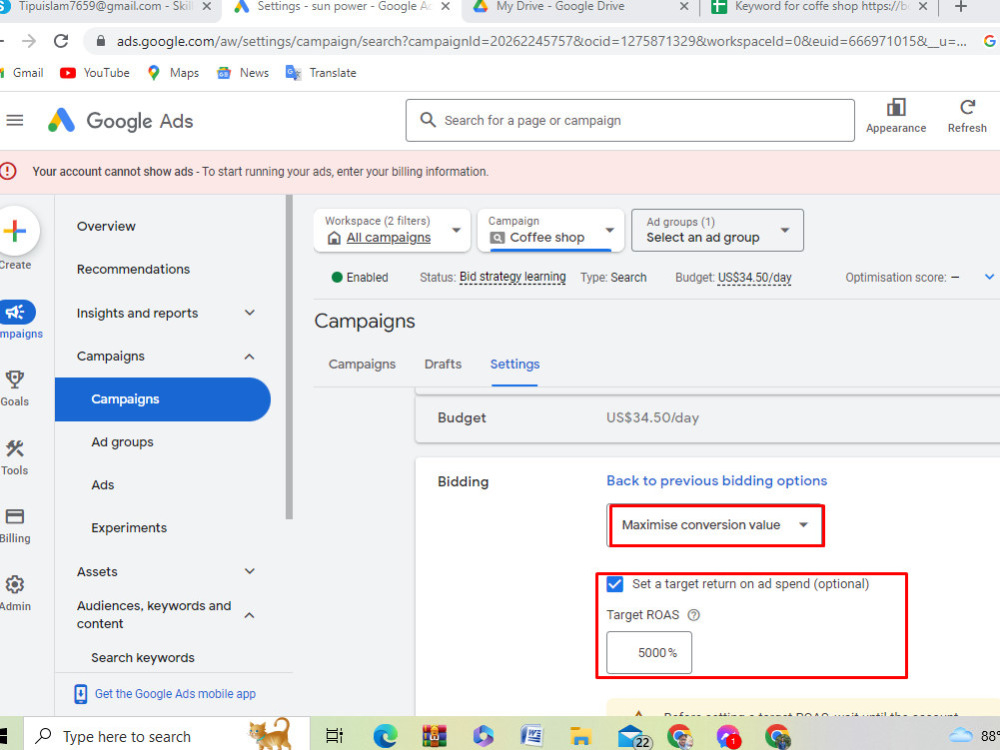1000x750 pixels.
Task: Open Translate bookmark
Action: (x=321, y=73)
